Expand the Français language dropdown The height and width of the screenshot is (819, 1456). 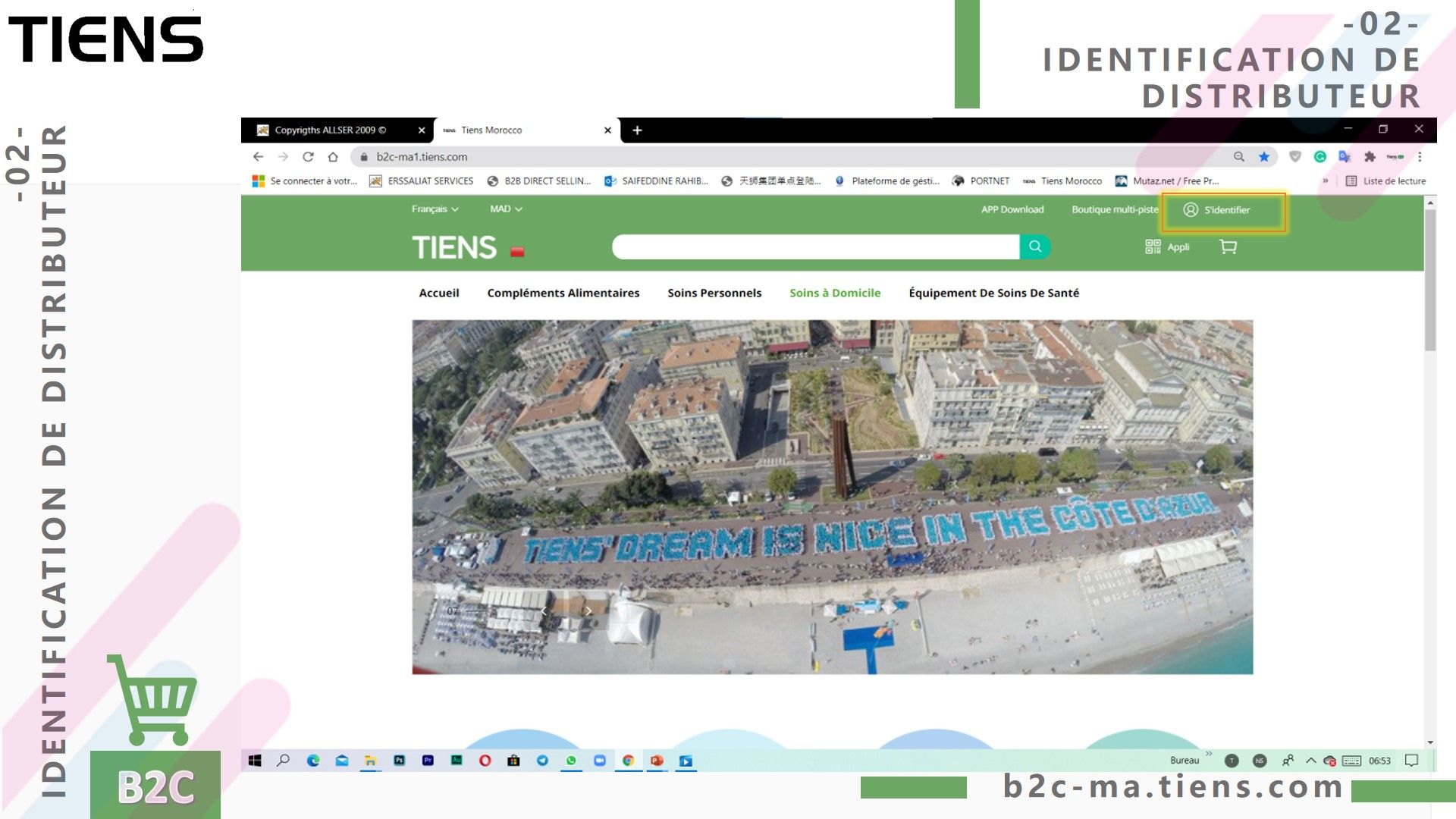(435, 209)
